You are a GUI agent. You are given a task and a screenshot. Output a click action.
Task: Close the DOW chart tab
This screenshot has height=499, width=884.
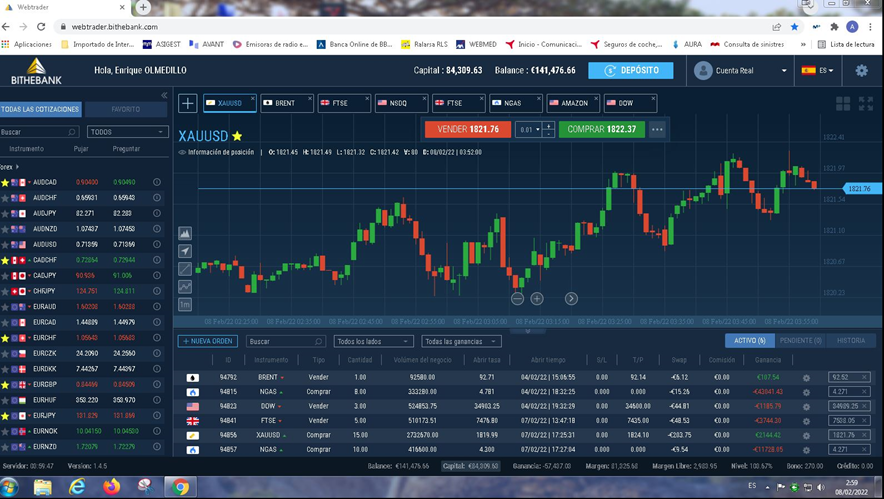tap(653, 98)
